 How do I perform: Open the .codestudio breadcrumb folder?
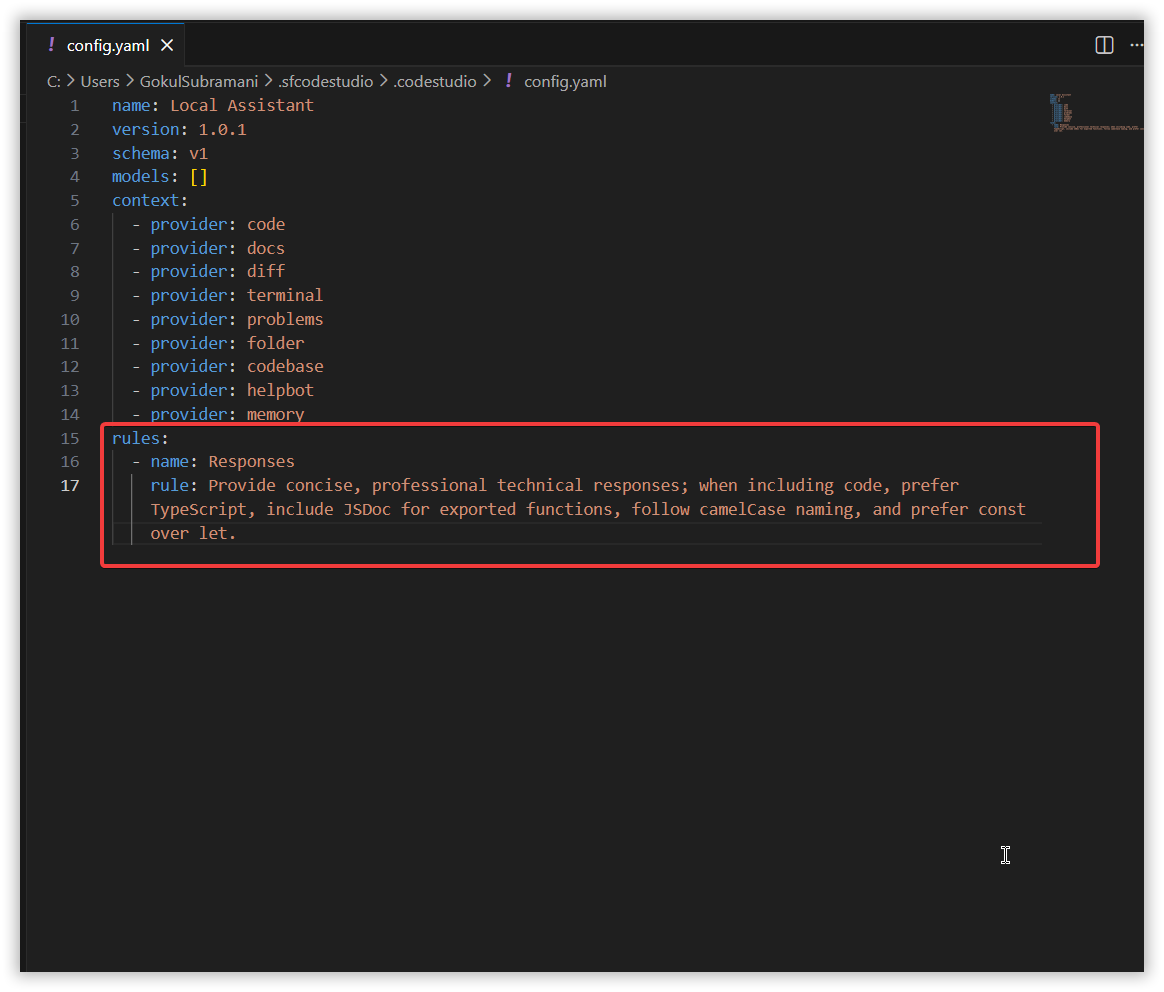(x=435, y=82)
